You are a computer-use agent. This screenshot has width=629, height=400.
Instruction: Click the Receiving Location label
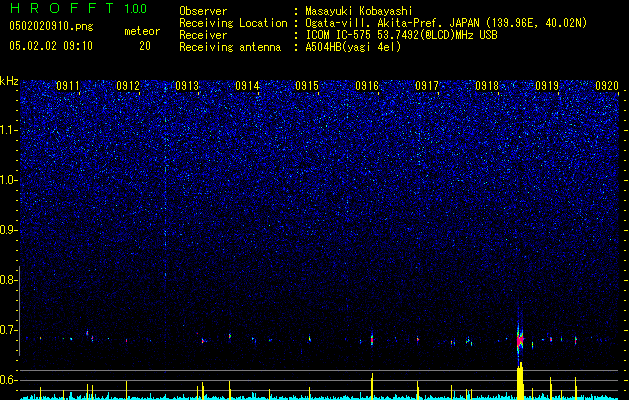coord(233,23)
